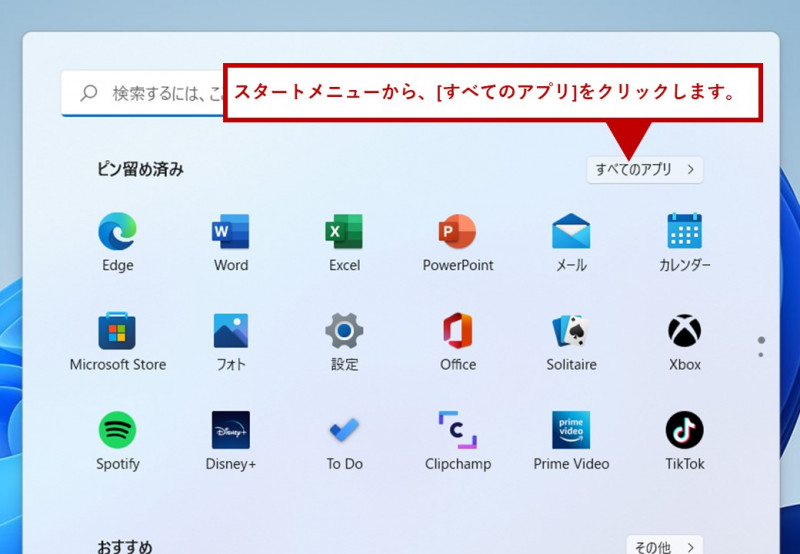
Task: Open the Edge browser app
Action: pyautogui.click(x=117, y=232)
